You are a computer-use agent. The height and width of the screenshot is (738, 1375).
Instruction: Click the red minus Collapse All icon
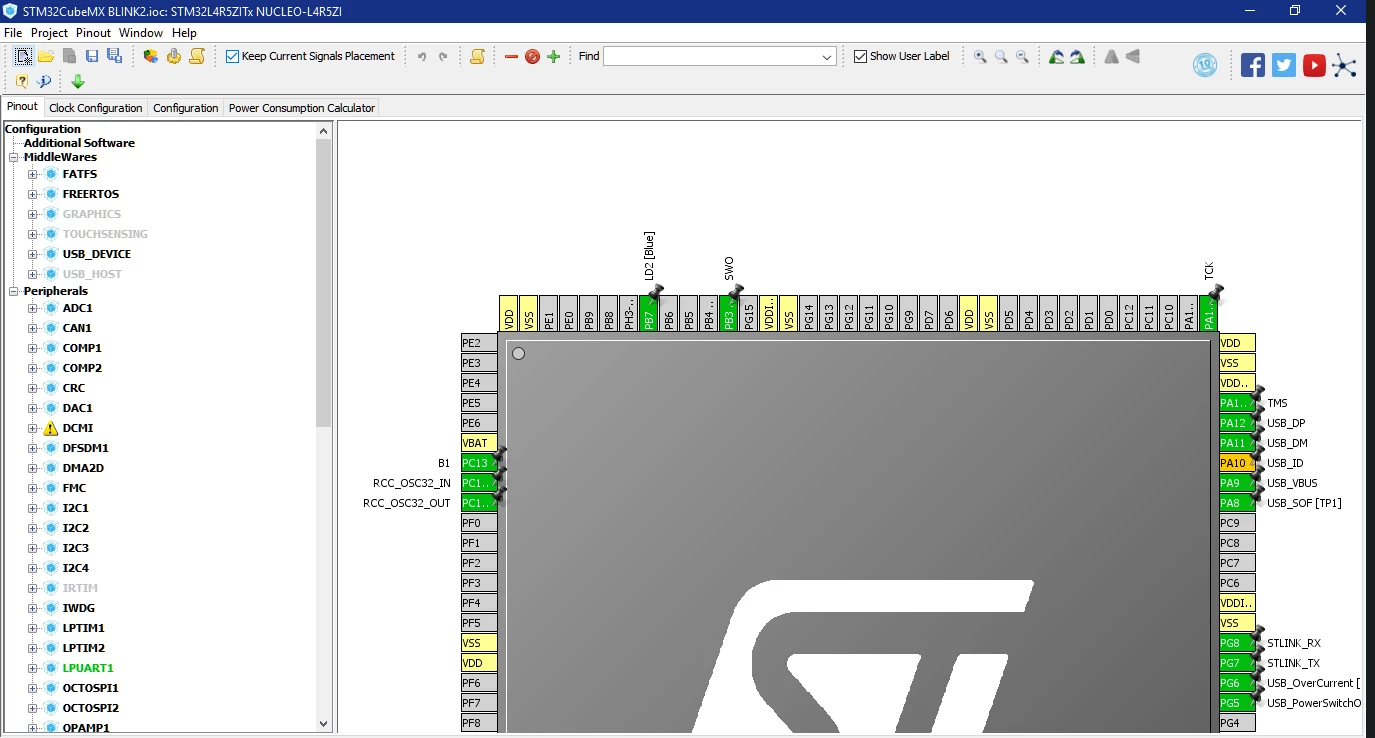(511, 56)
